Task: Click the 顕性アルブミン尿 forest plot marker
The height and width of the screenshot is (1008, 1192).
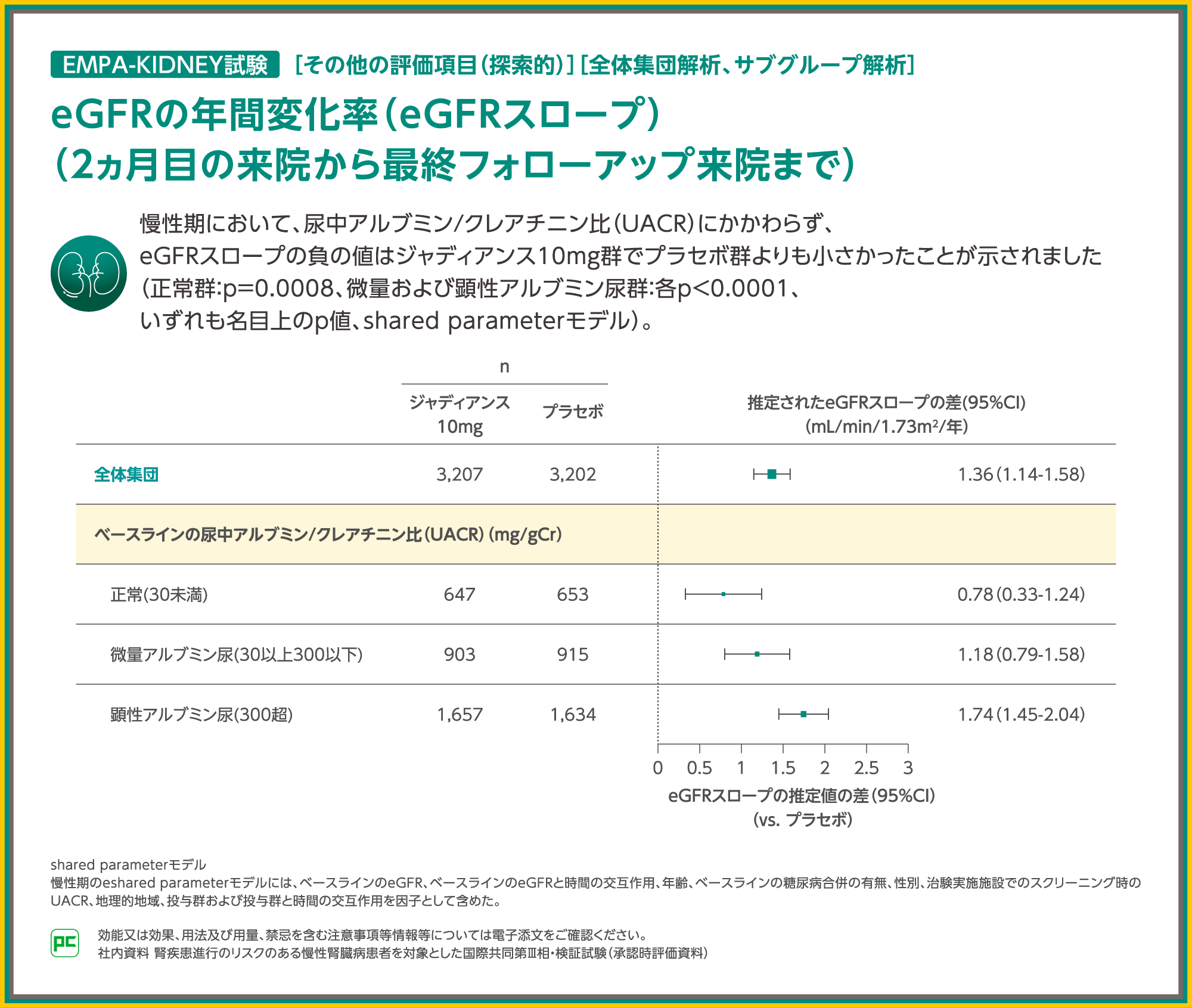Action: pos(803,714)
